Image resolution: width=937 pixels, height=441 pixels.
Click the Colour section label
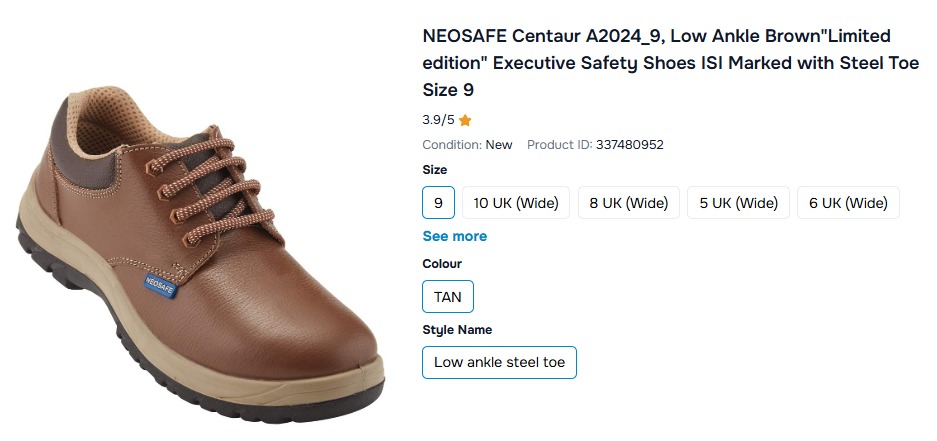442,264
